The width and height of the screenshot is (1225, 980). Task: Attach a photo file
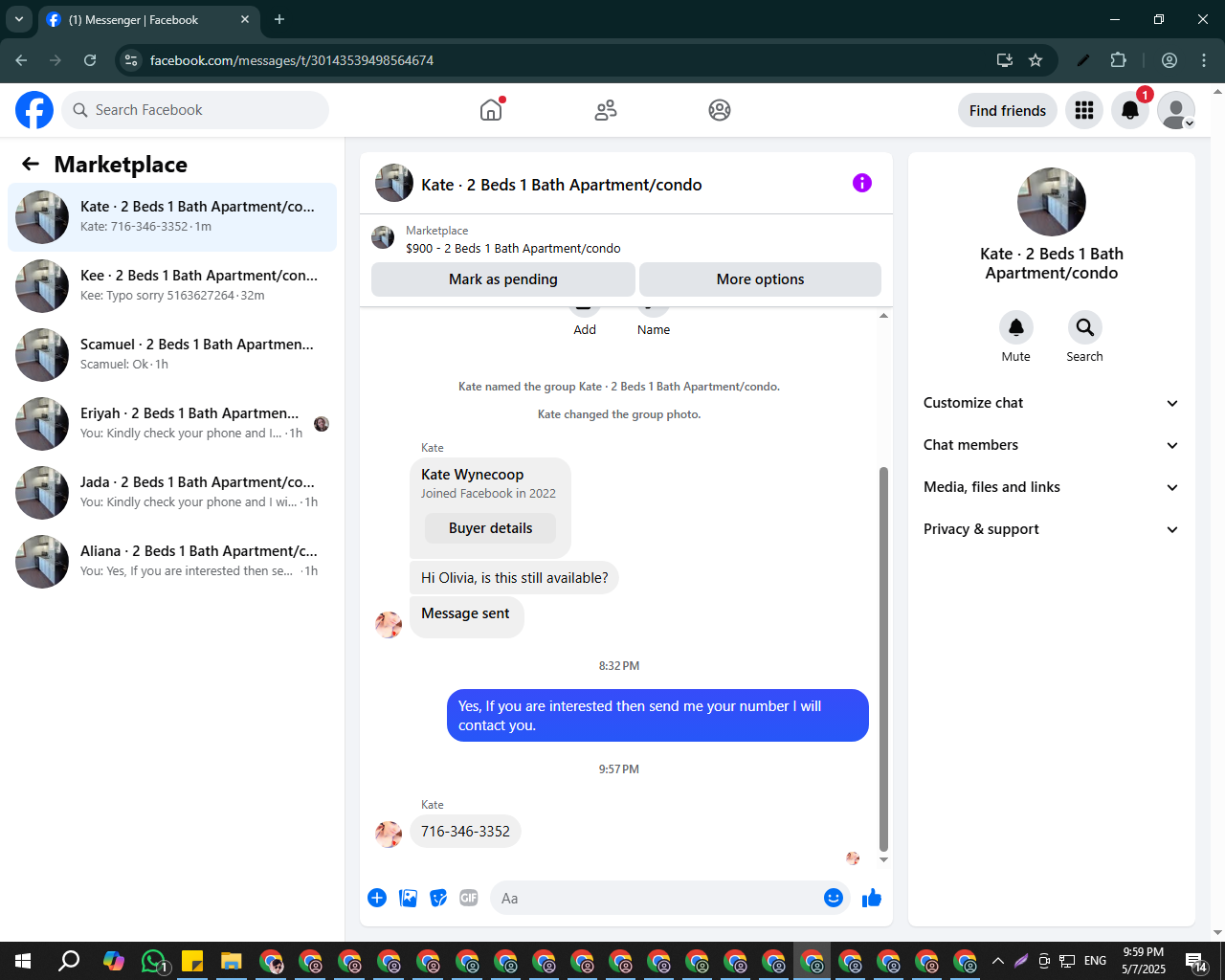(x=408, y=898)
